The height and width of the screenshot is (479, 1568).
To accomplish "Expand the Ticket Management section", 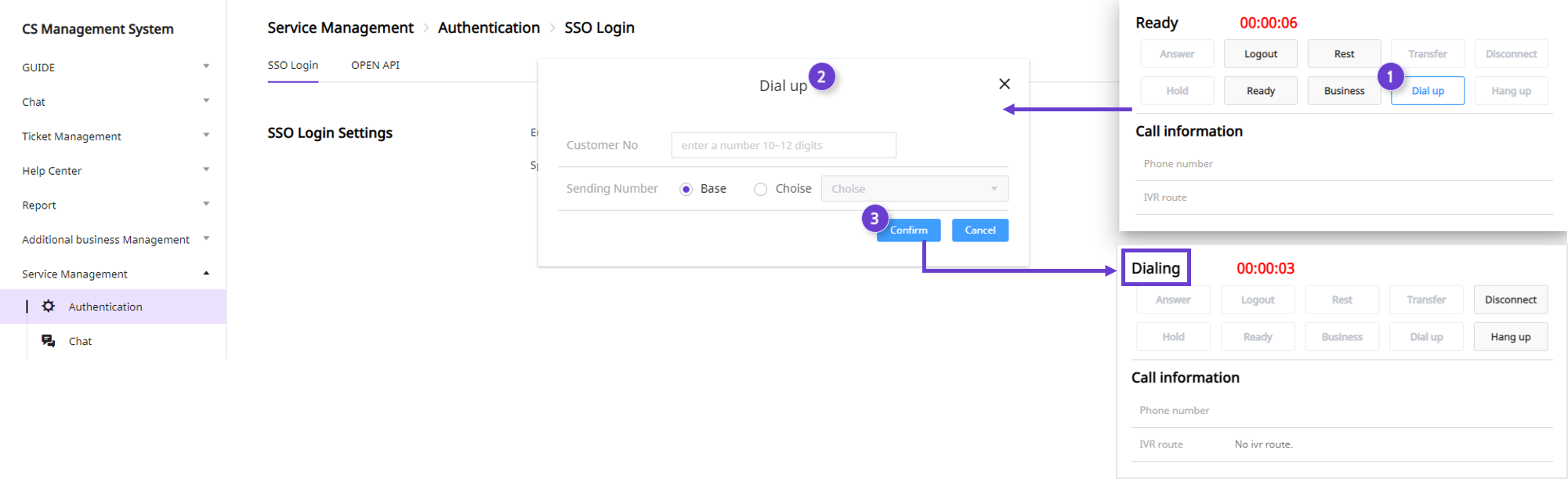I will click(x=116, y=136).
